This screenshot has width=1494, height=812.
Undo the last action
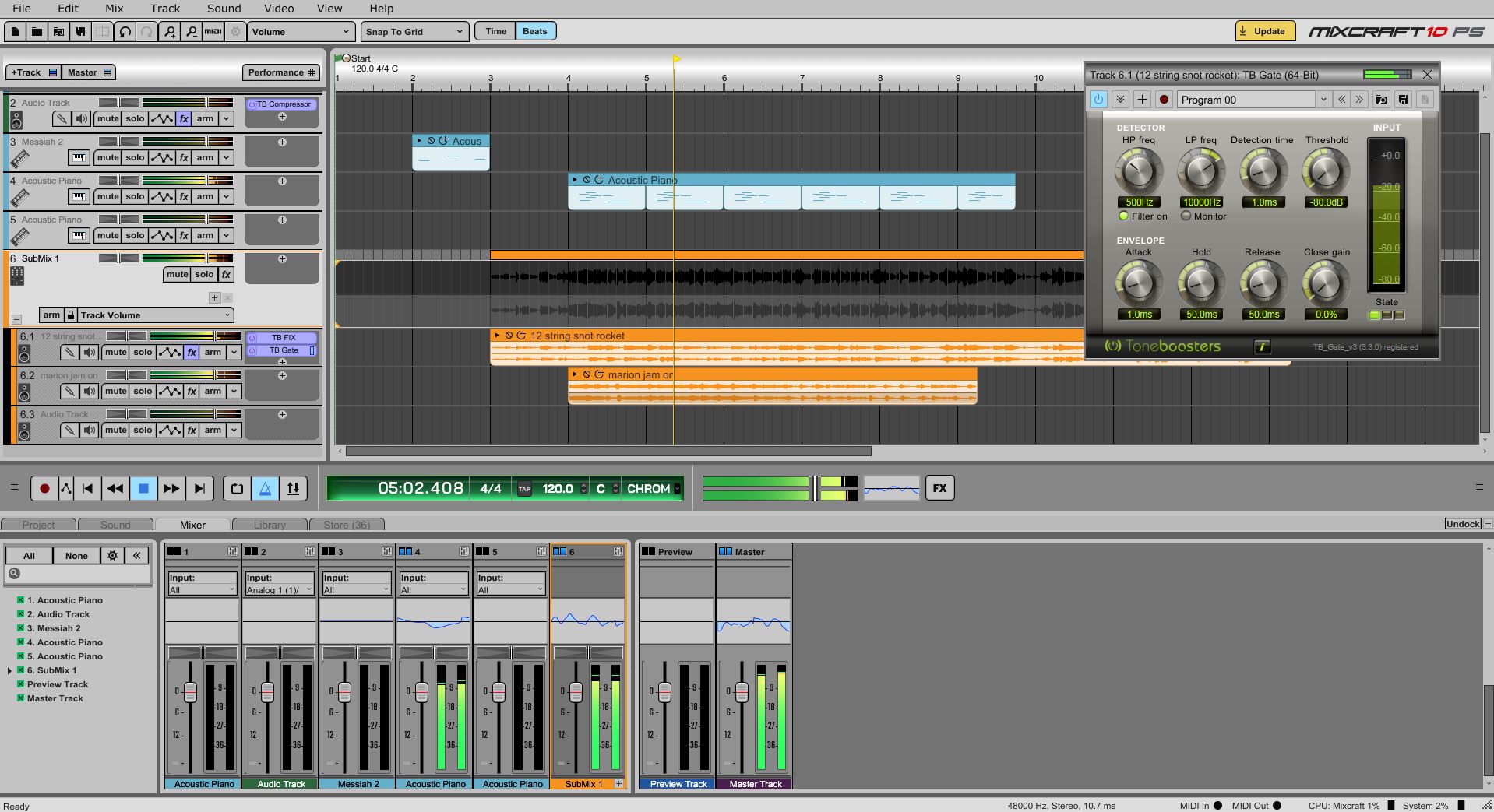pos(125,32)
